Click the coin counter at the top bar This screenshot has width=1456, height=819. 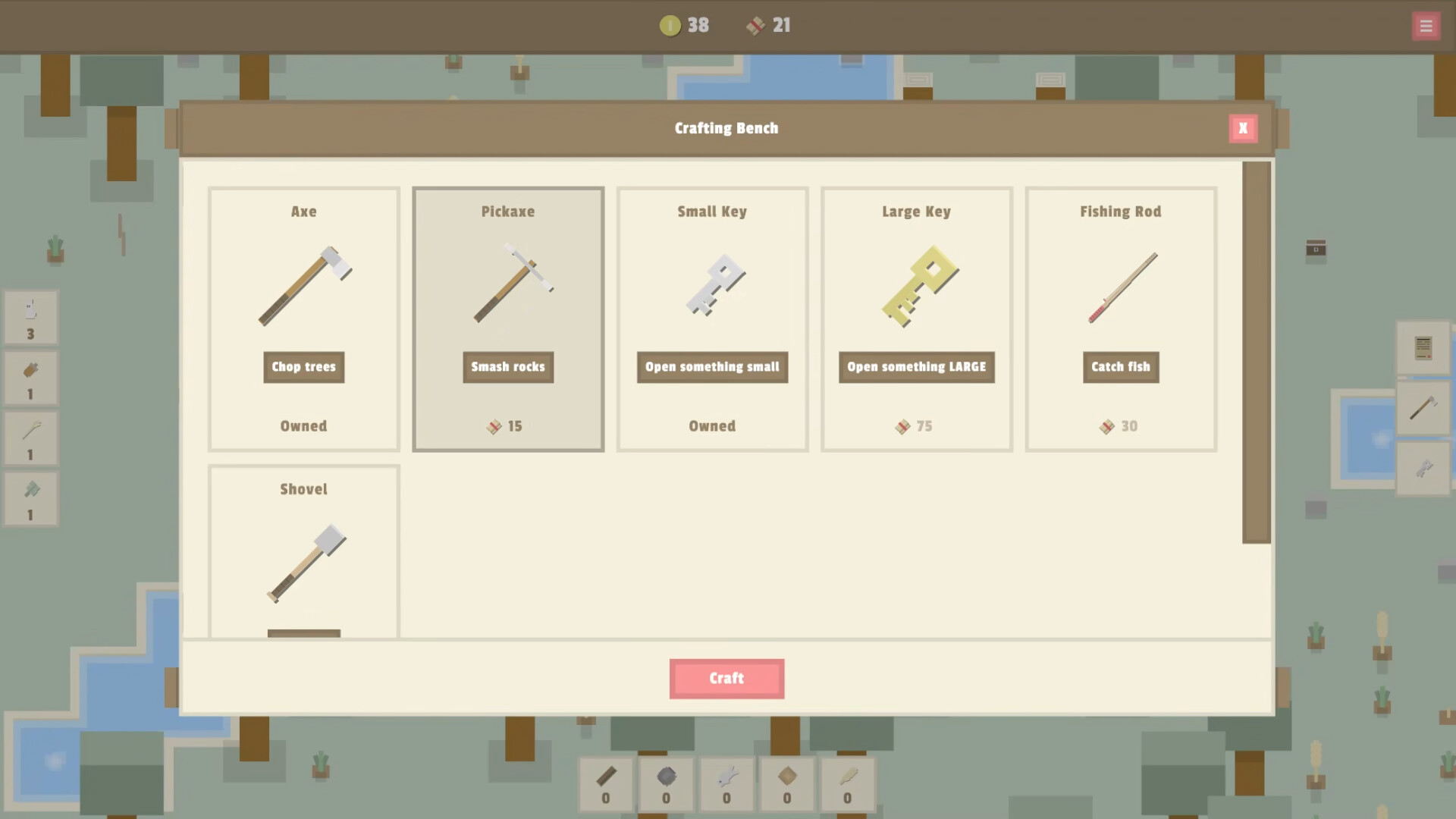[x=683, y=25]
